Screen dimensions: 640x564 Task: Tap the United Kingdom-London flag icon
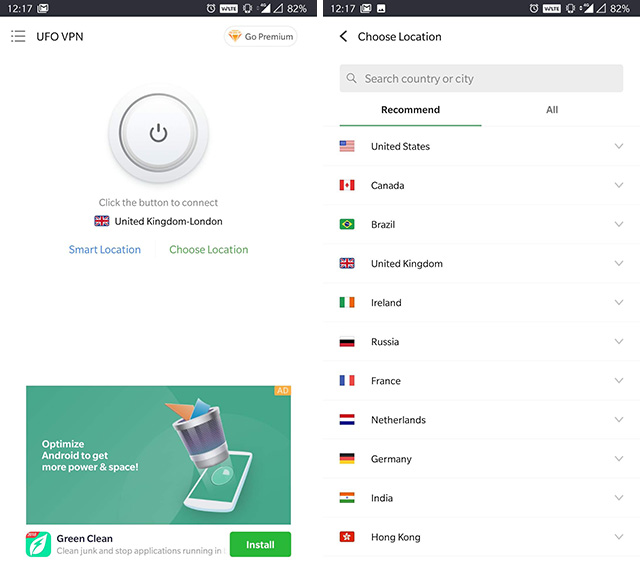[x=102, y=221]
